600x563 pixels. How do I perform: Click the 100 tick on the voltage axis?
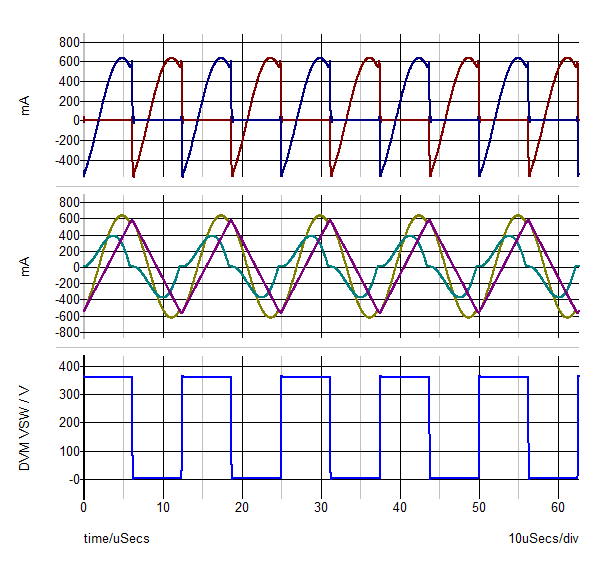tap(68, 451)
